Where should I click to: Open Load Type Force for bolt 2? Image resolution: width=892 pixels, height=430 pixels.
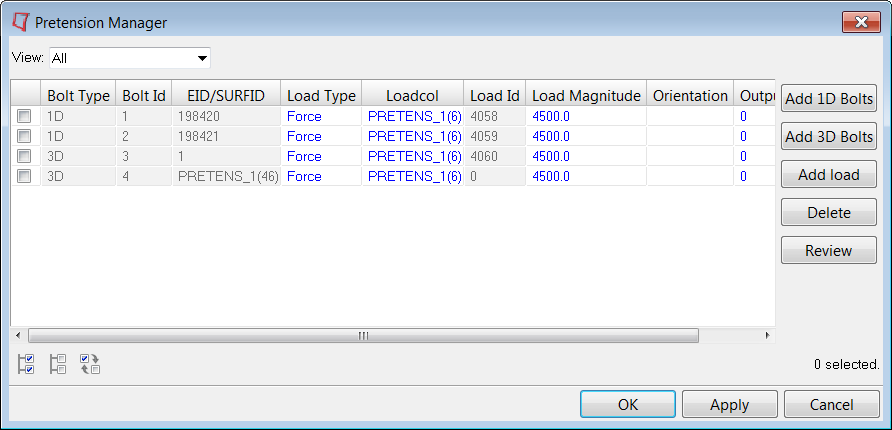click(x=304, y=136)
